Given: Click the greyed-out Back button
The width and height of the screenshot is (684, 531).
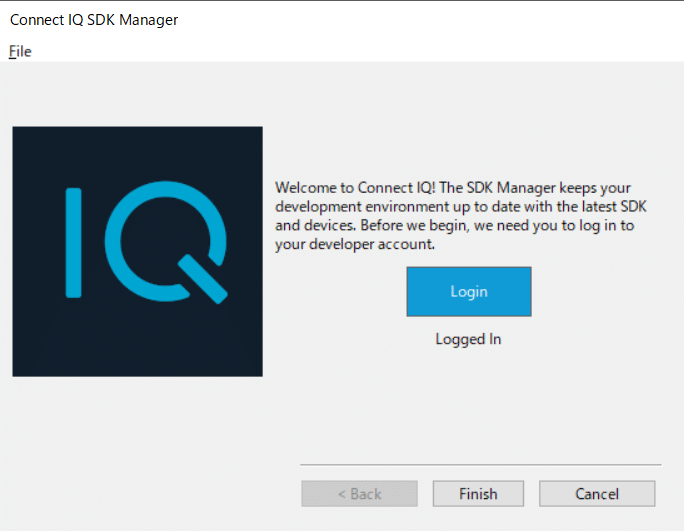Looking at the screenshot, I should coord(359,494).
